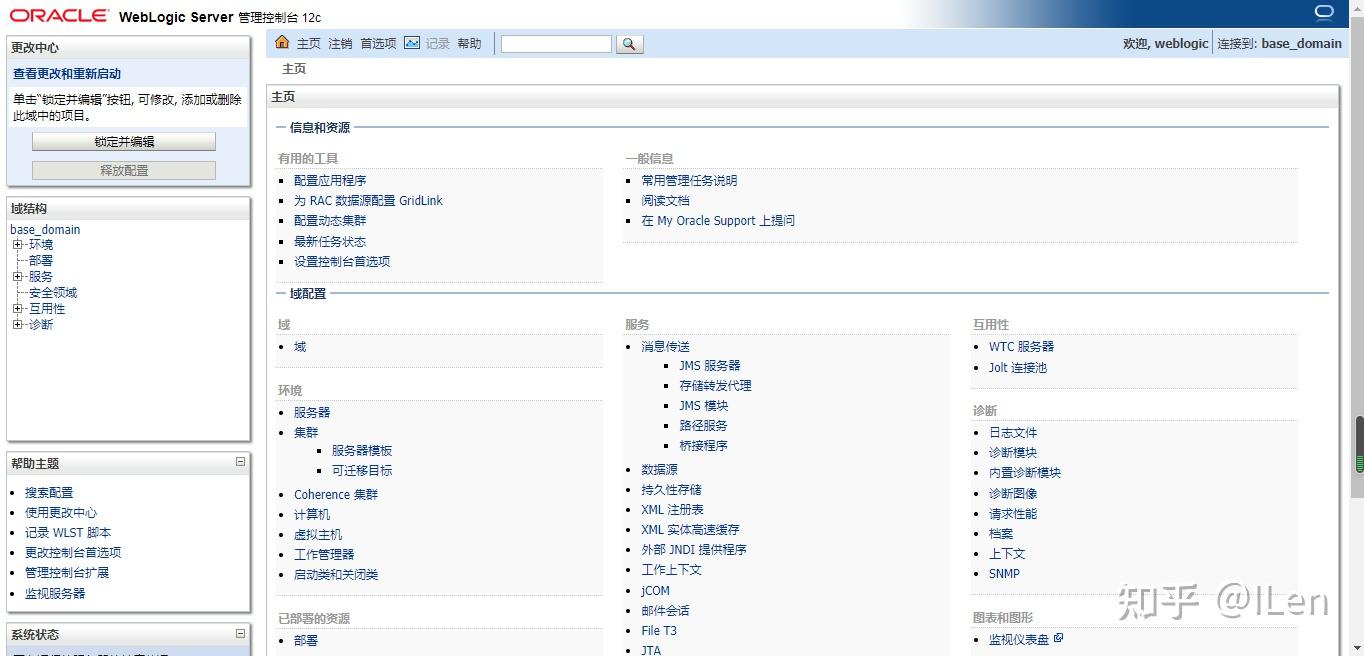This screenshot has width=1364, height=656.
Task: Open 日志文件 link
Action: [1013, 432]
